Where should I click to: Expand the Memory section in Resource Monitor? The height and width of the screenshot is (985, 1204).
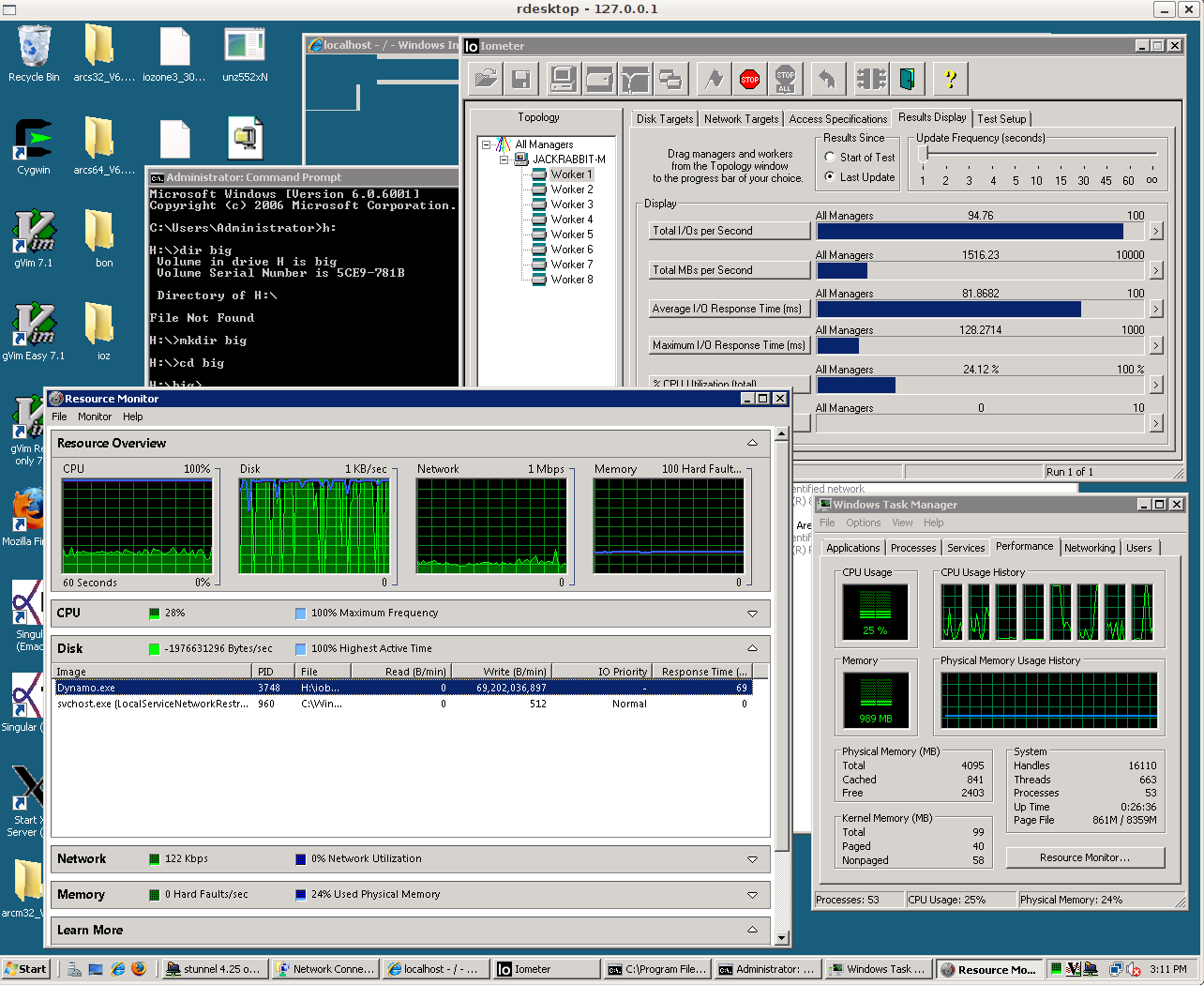(752, 895)
